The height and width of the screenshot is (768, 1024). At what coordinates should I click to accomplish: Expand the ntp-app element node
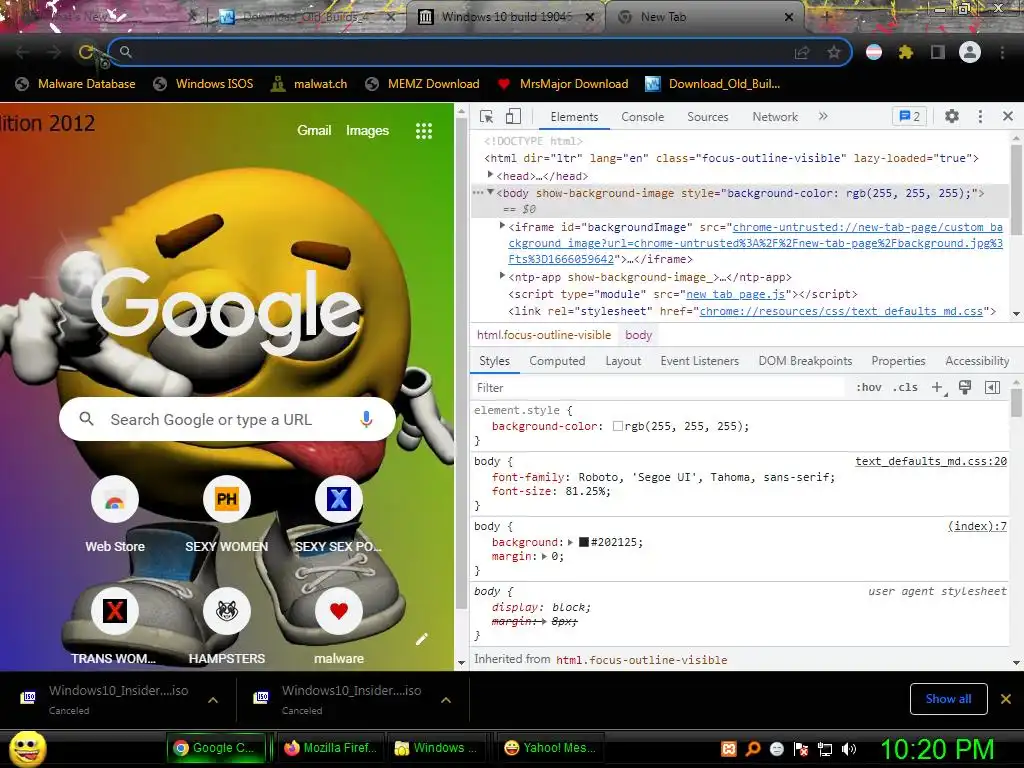[x=502, y=276]
